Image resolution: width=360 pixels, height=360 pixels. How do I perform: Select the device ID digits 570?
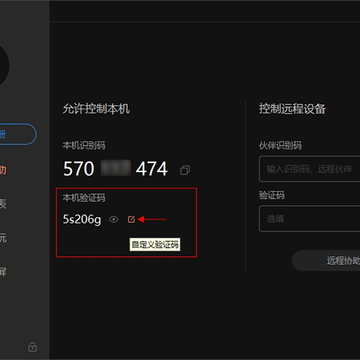79,169
